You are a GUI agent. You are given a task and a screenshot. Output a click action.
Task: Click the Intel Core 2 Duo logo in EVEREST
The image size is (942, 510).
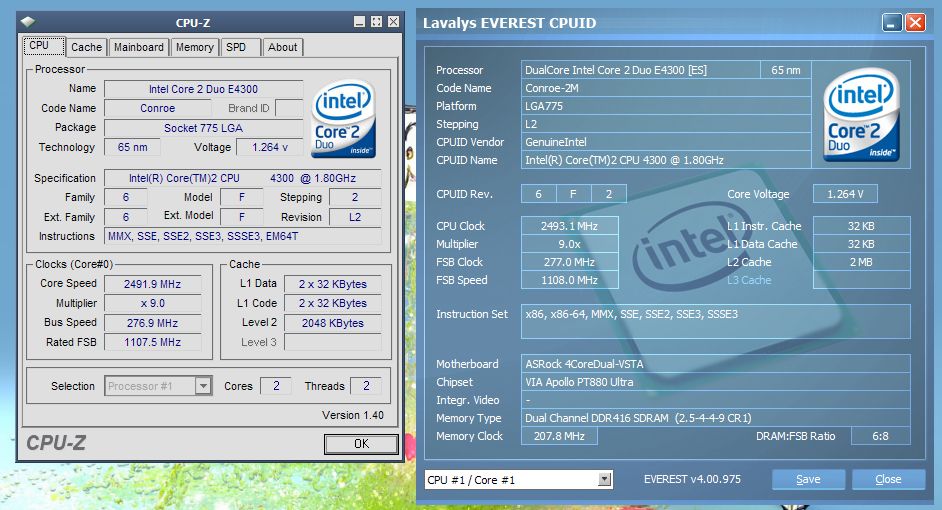click(860, 114)
